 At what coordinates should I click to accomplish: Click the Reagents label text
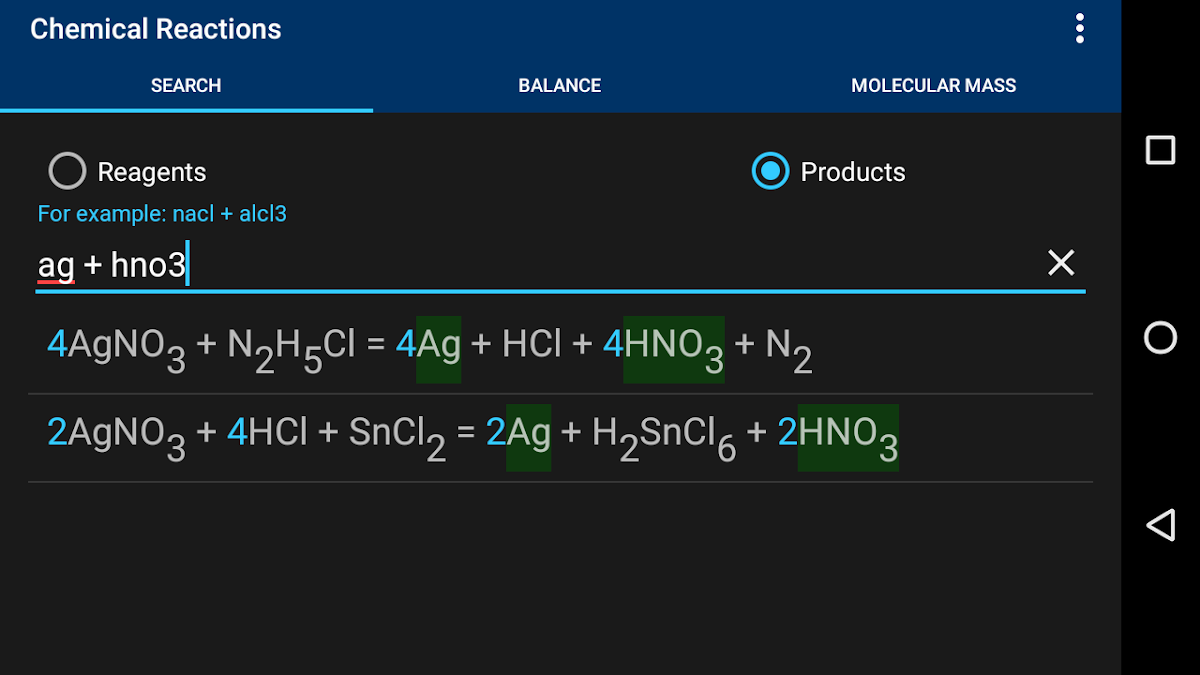[152, 172]
